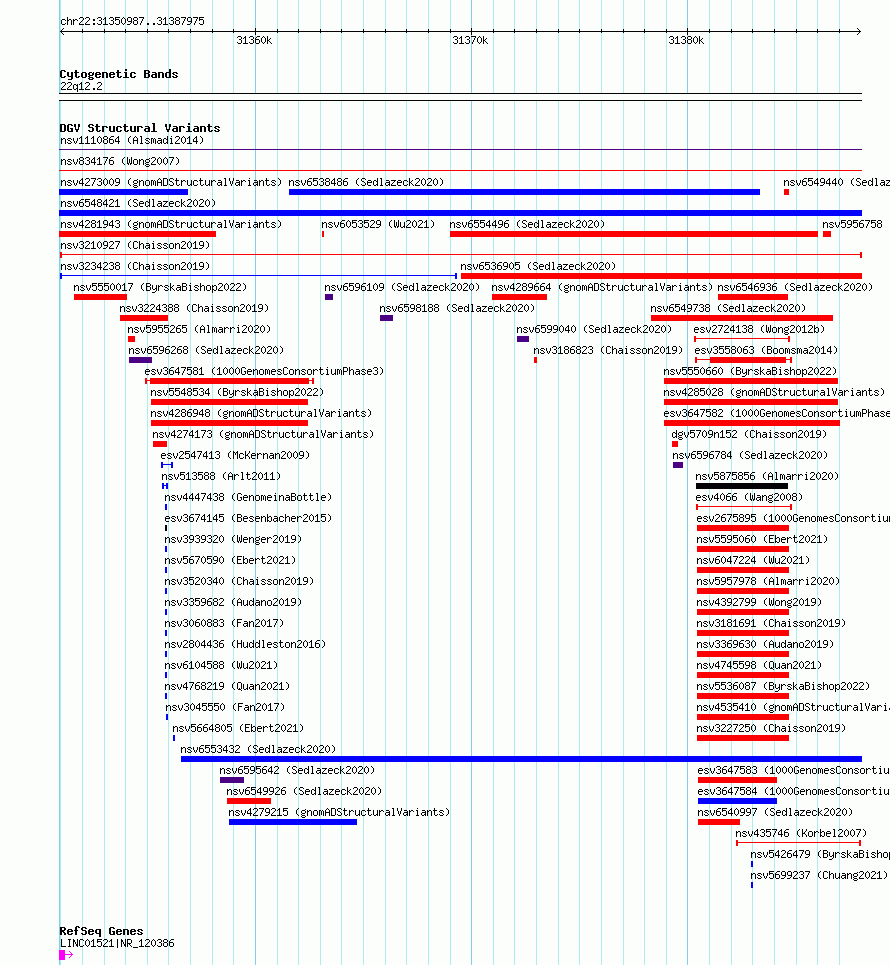Select nsv5957978 (Almarri2020) variant
Viewport: 890px width, 965px height.
point(768,581)
